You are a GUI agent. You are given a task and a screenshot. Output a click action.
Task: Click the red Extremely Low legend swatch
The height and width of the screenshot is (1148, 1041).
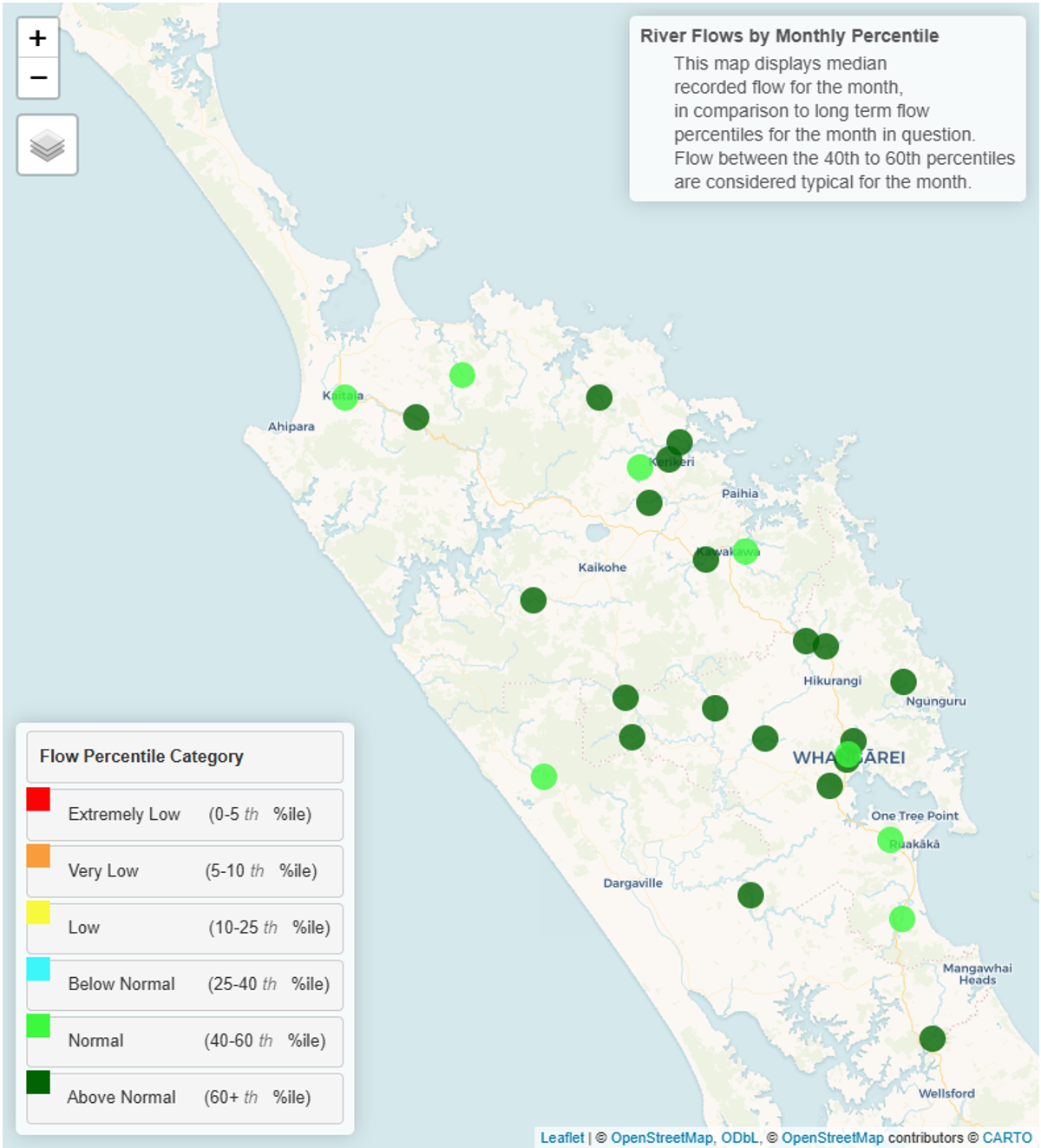[x=38, y=799]
